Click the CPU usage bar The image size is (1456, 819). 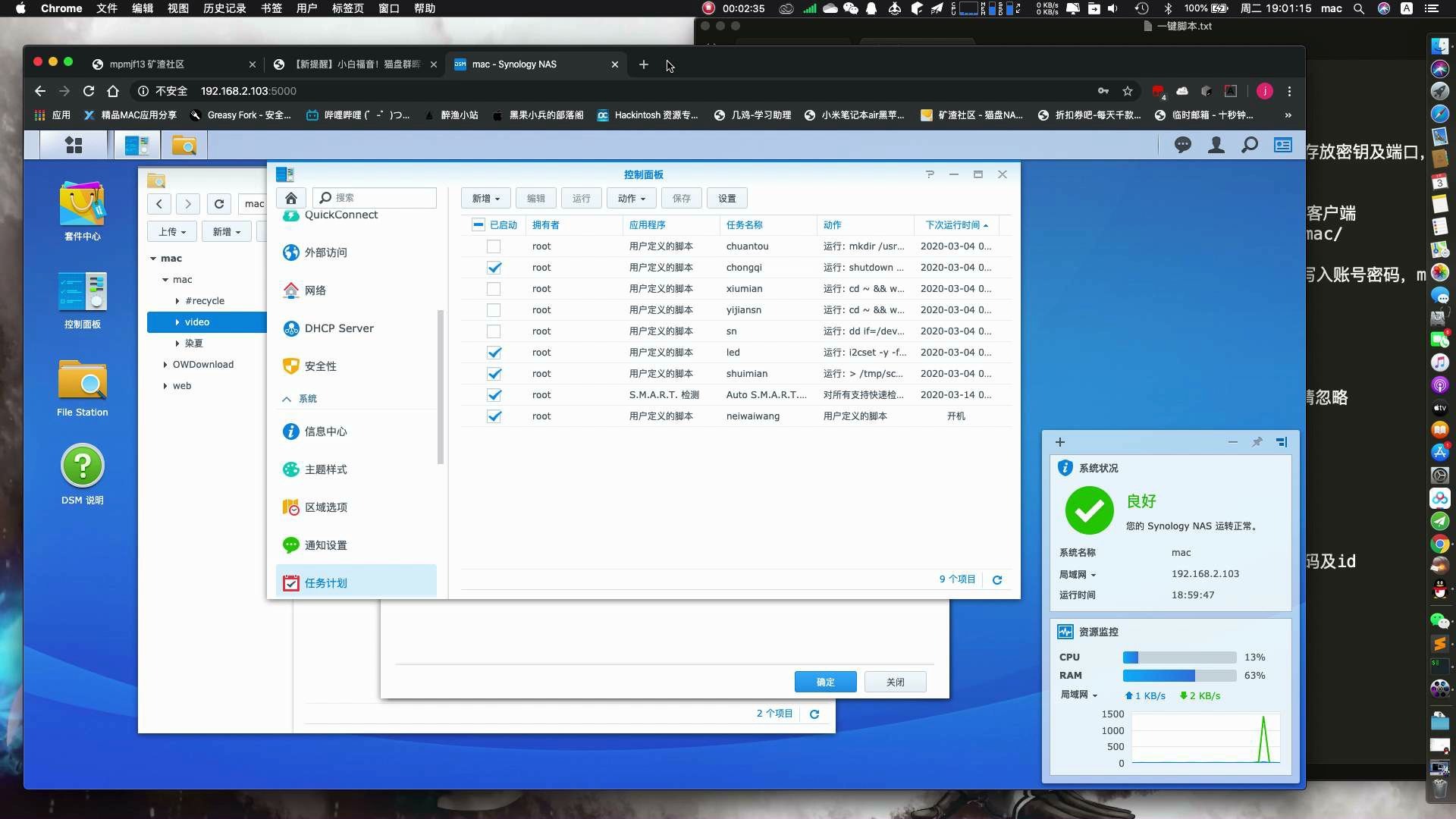[x=1179, y=657]
